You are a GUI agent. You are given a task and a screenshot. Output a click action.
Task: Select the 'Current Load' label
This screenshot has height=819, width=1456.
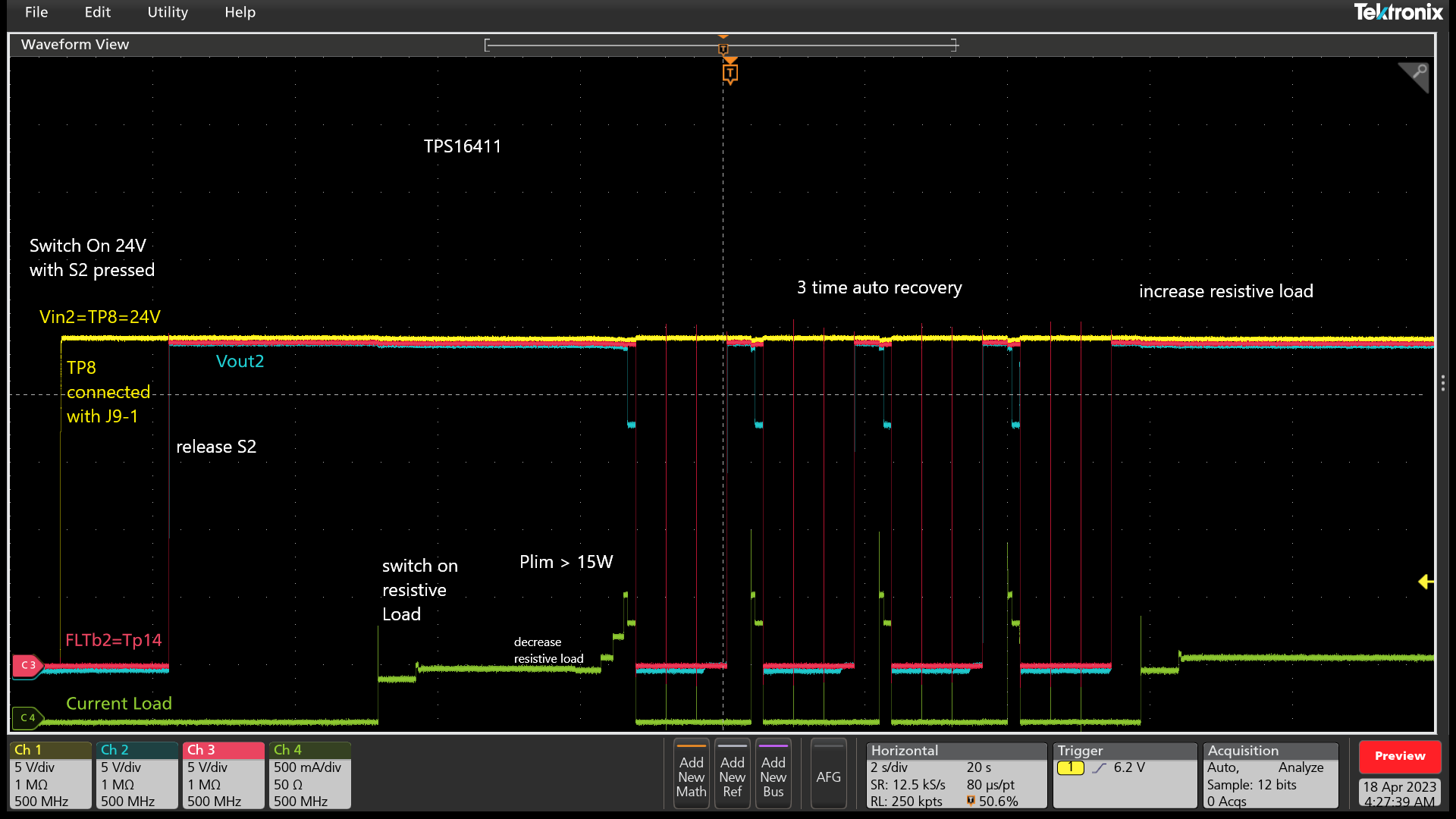pos(119,704)
